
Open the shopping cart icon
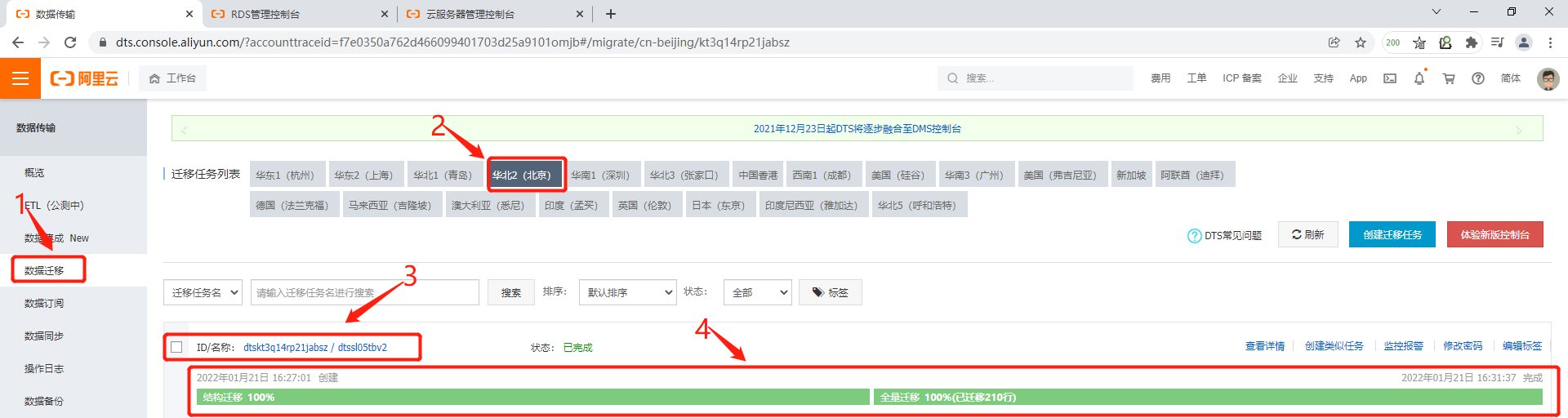[1449, 78]
